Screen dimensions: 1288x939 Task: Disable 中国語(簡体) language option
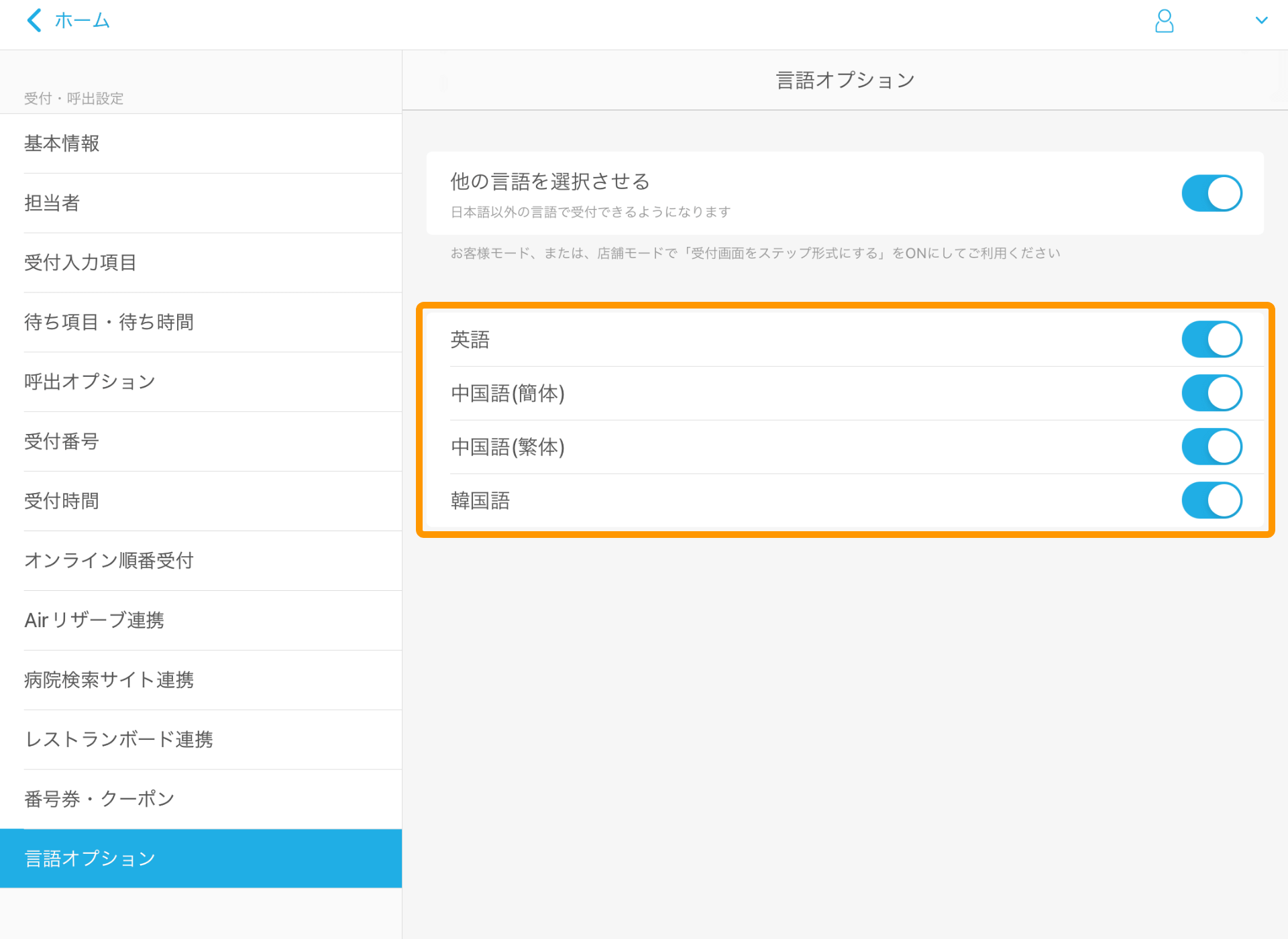click(1212, 392)
